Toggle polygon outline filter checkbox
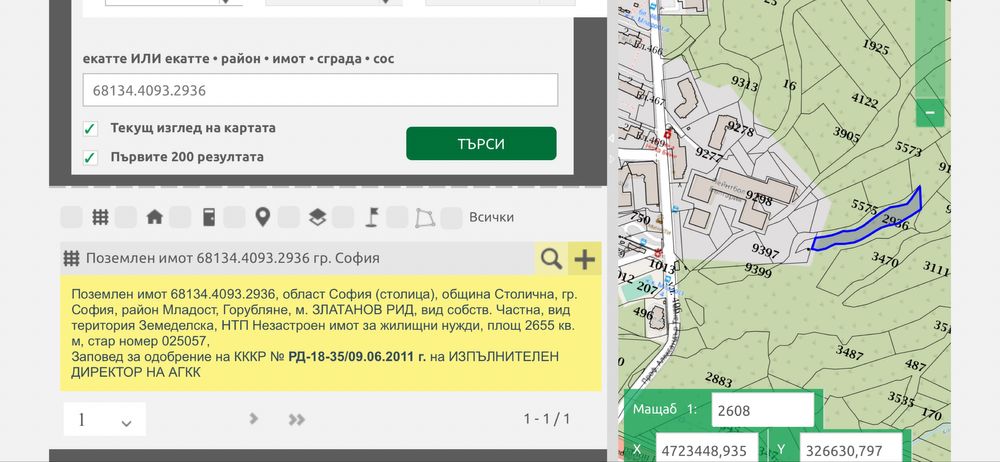Viewport: 1000px width, 462px height. 397,217
